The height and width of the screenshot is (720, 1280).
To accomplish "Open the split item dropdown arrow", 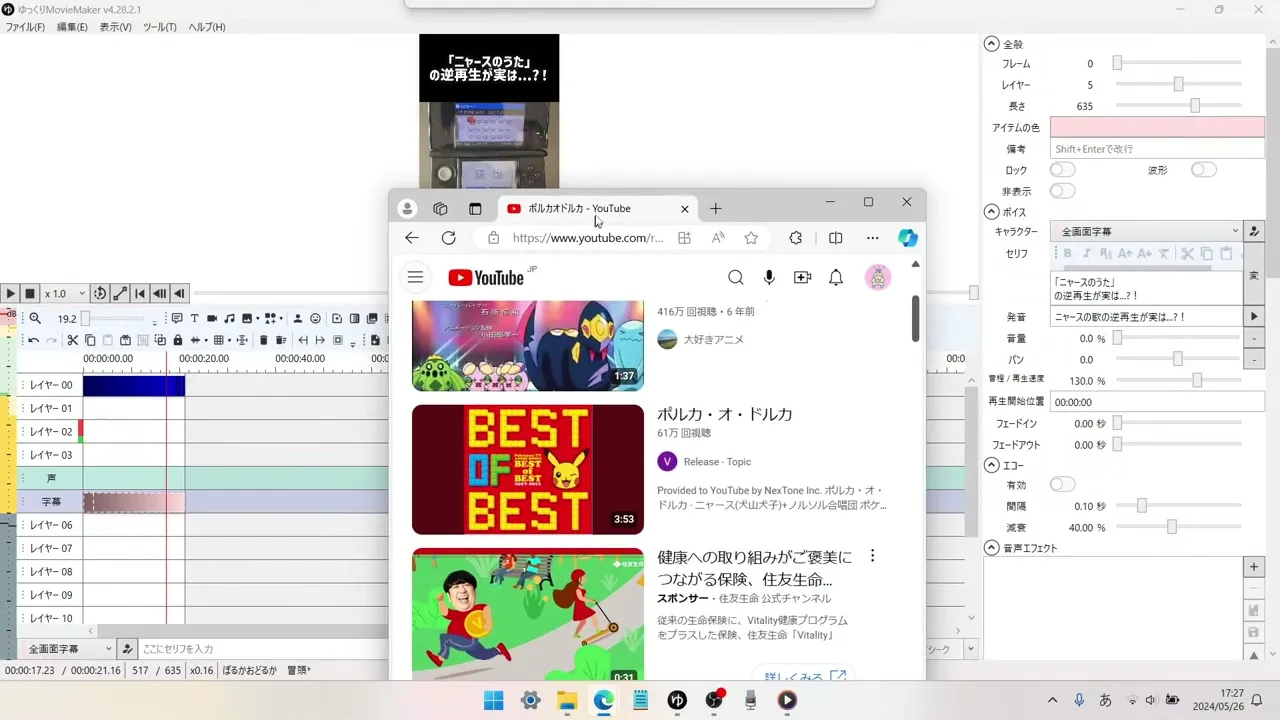I will (x=206, y=341).
